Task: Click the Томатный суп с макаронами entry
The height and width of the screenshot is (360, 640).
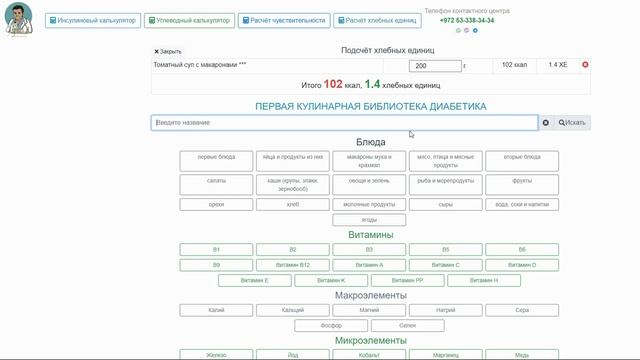Action: point(200,64)
